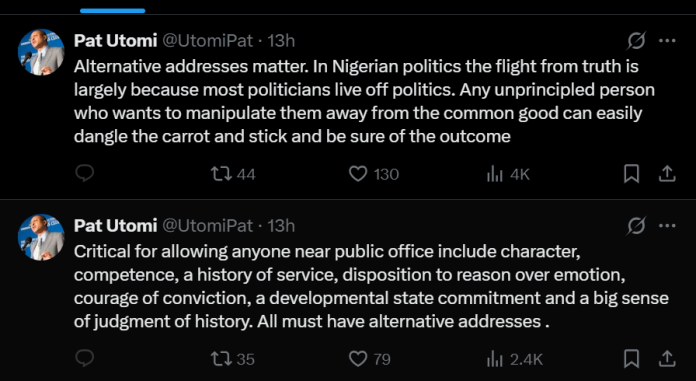Open Grok explain icon on first tweet

pyautogui.click(x=636, y=41)
